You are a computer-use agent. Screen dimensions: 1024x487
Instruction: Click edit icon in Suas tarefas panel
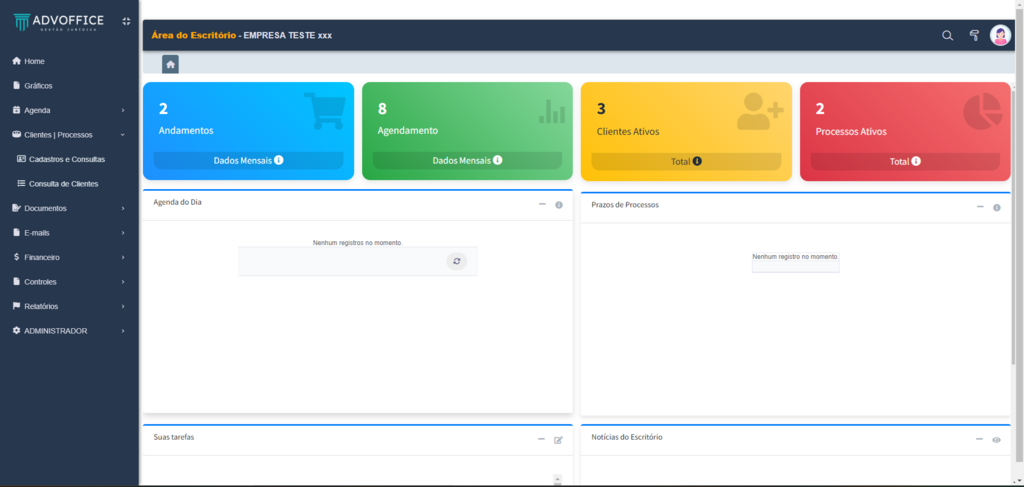pos(558,440)
